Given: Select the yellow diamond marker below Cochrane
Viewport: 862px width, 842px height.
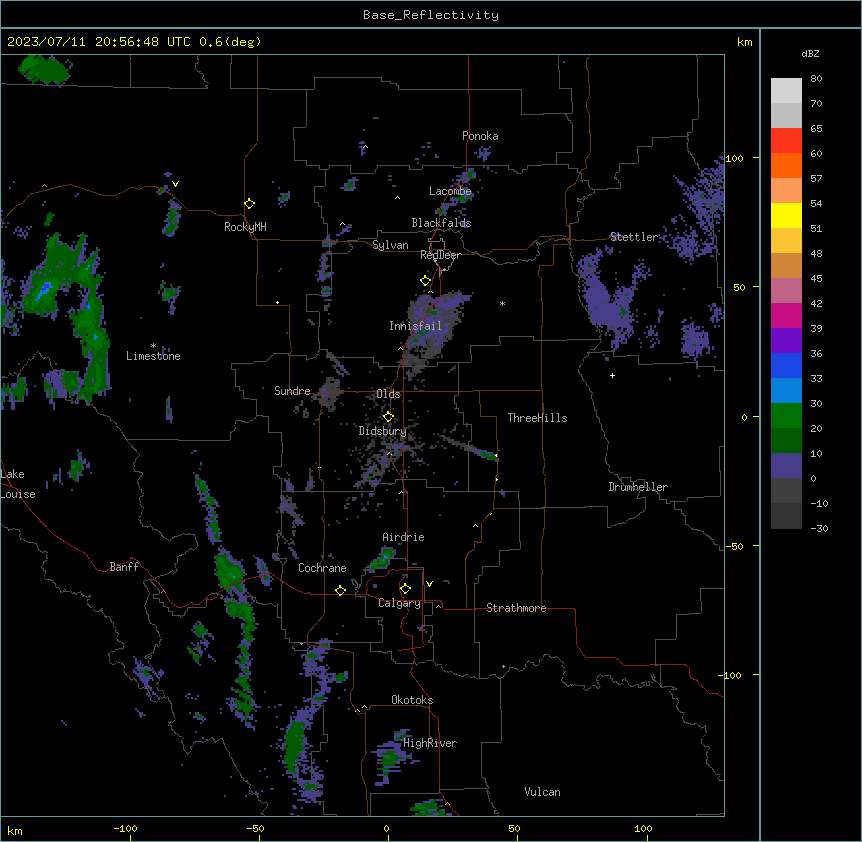Looking at the screenshot, I should 340,590.
